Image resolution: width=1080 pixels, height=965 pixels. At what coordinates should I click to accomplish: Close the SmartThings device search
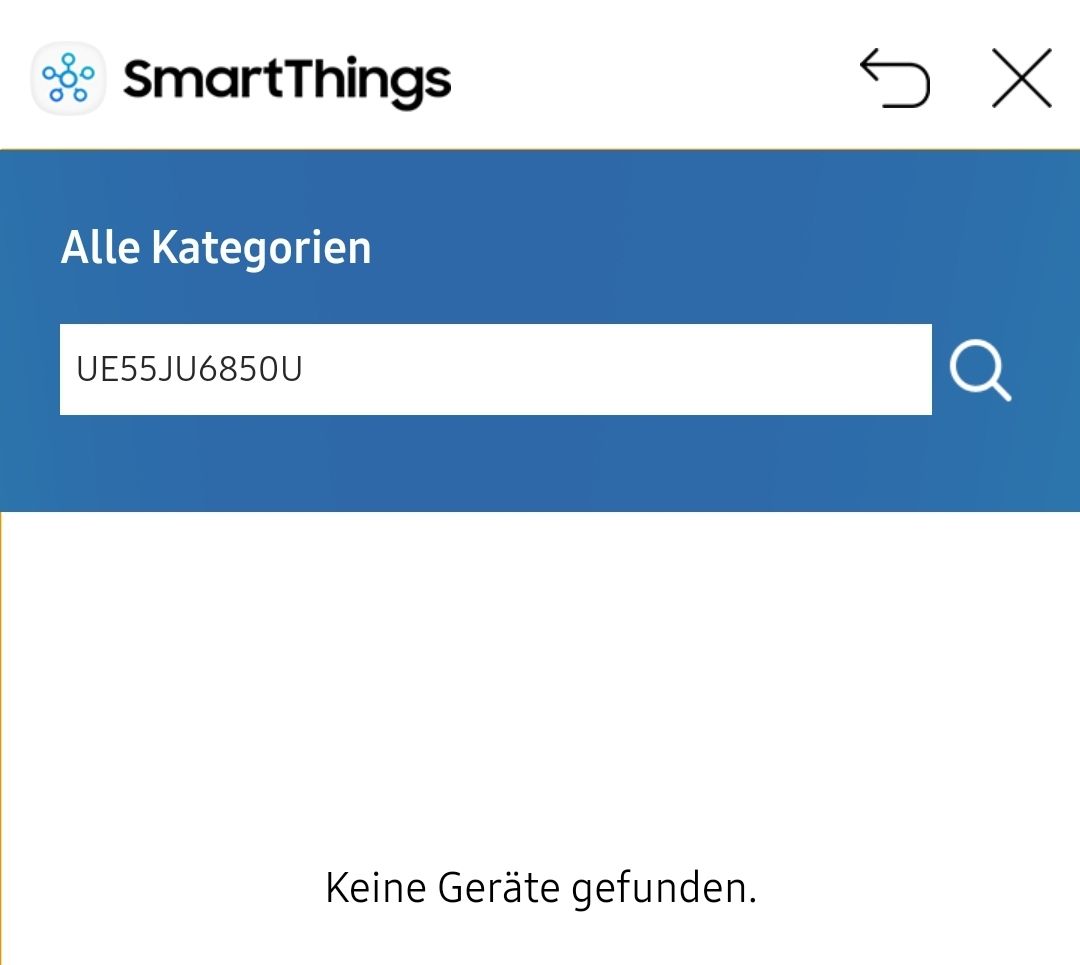coord(1021,78)
